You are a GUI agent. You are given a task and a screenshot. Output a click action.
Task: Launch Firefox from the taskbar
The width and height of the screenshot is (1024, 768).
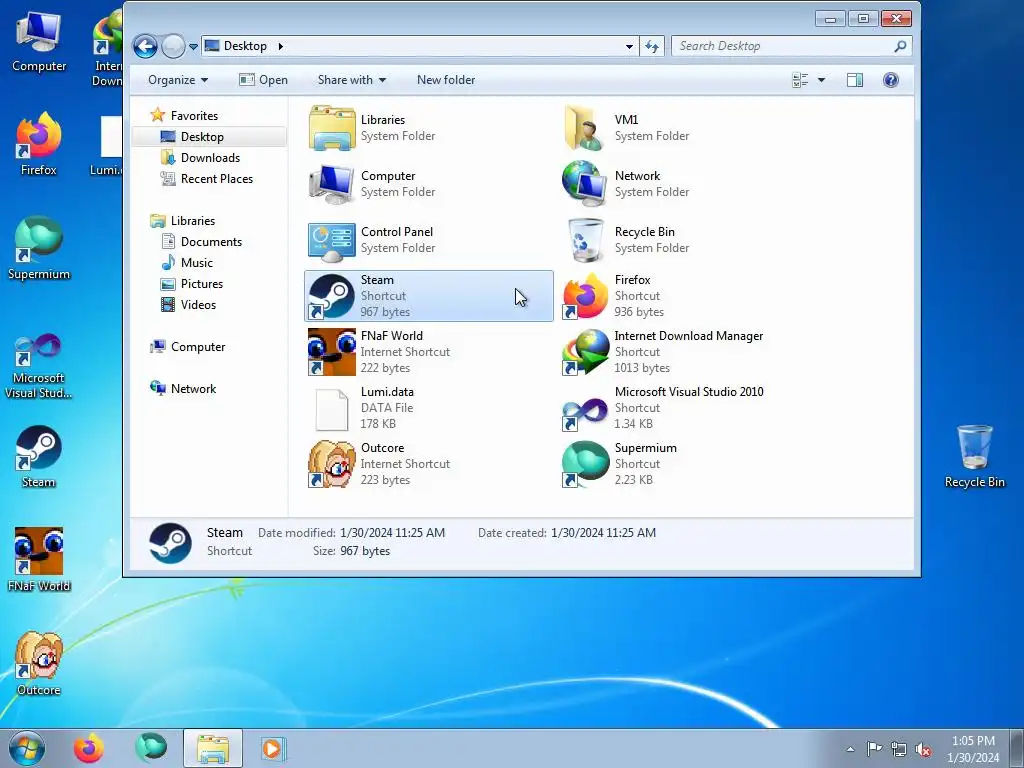click(x=89, y=748)
